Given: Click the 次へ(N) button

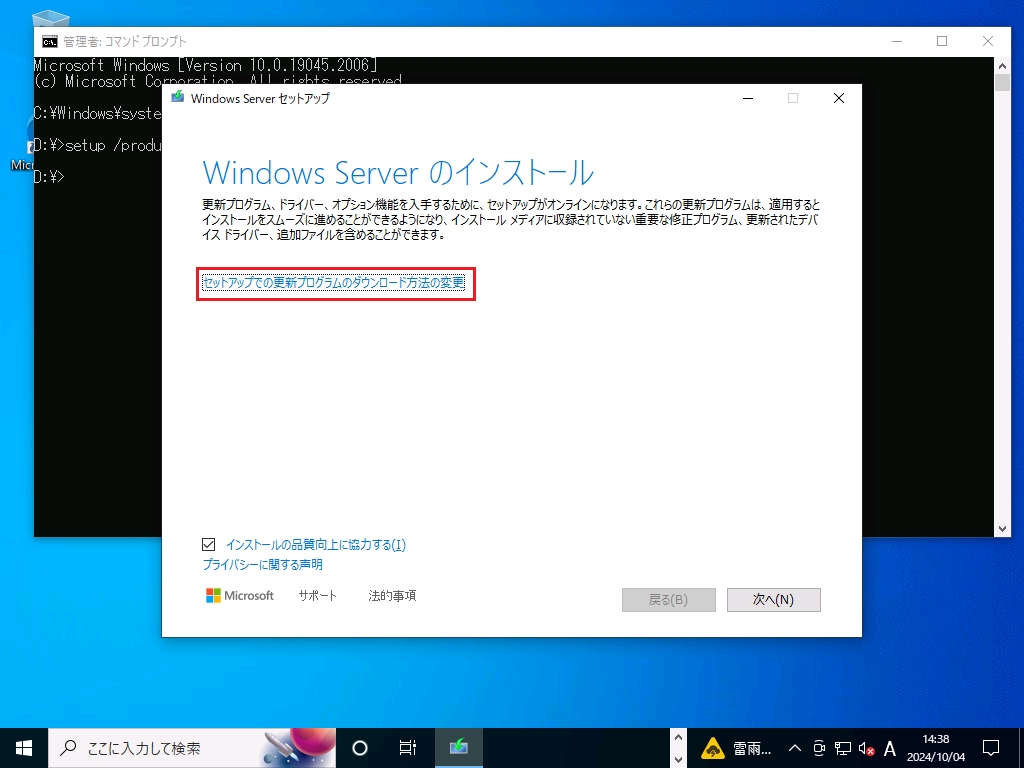Looking at the screenshot, I should coord(773,600).
